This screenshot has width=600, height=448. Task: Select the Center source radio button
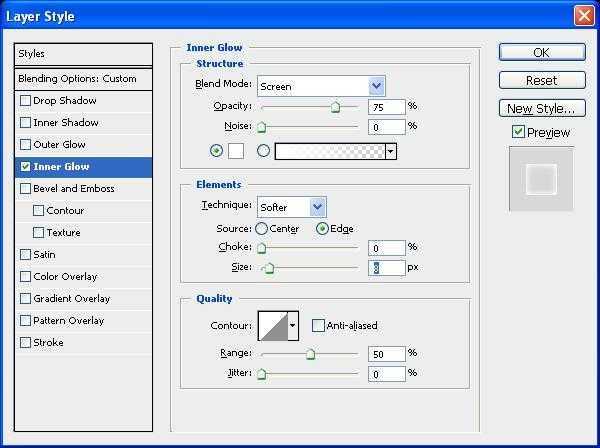(x=262, y=229)
